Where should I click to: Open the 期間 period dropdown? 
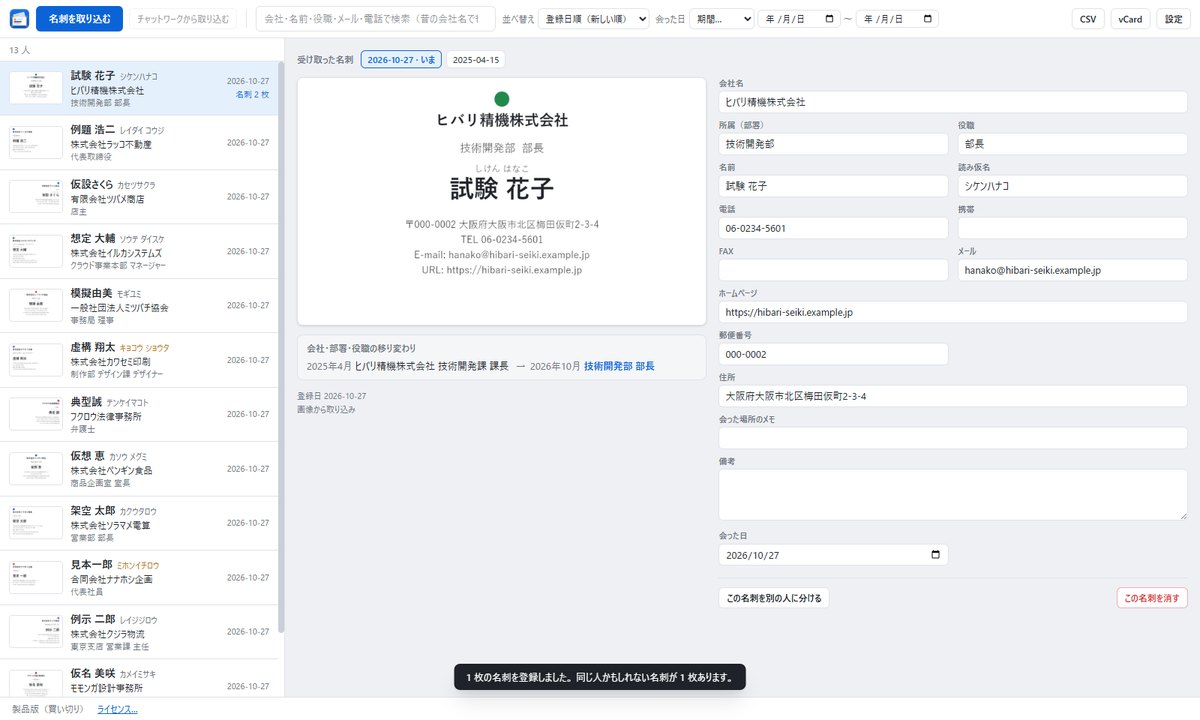(721, 19)
